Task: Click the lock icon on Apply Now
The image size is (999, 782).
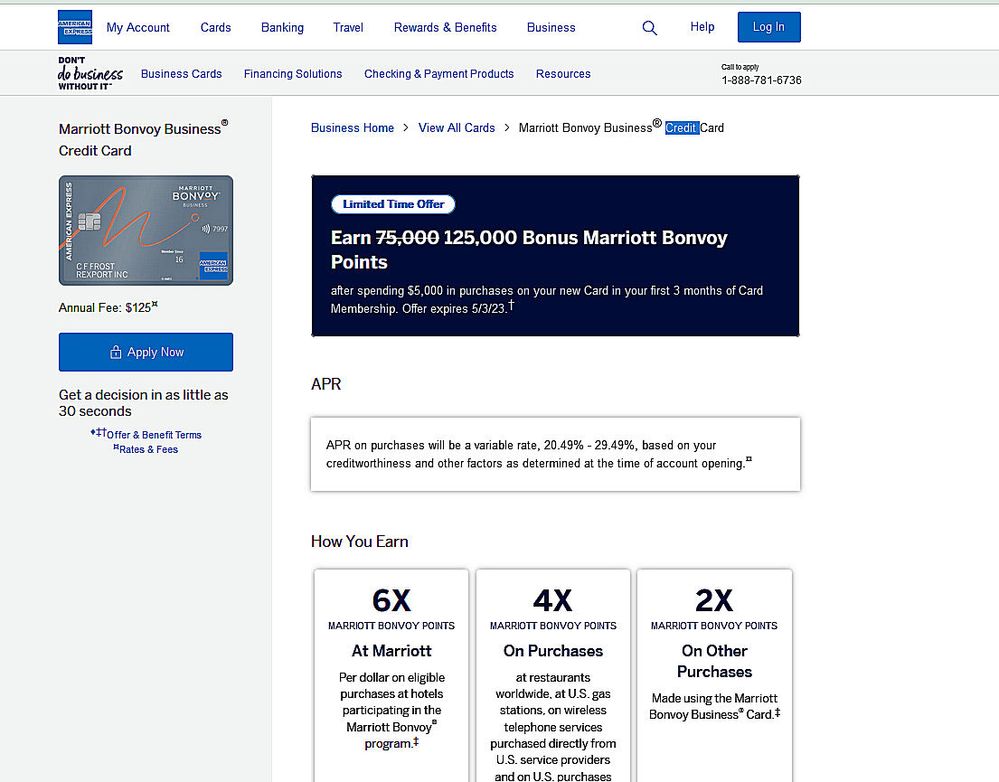Action: coord(115,352)
